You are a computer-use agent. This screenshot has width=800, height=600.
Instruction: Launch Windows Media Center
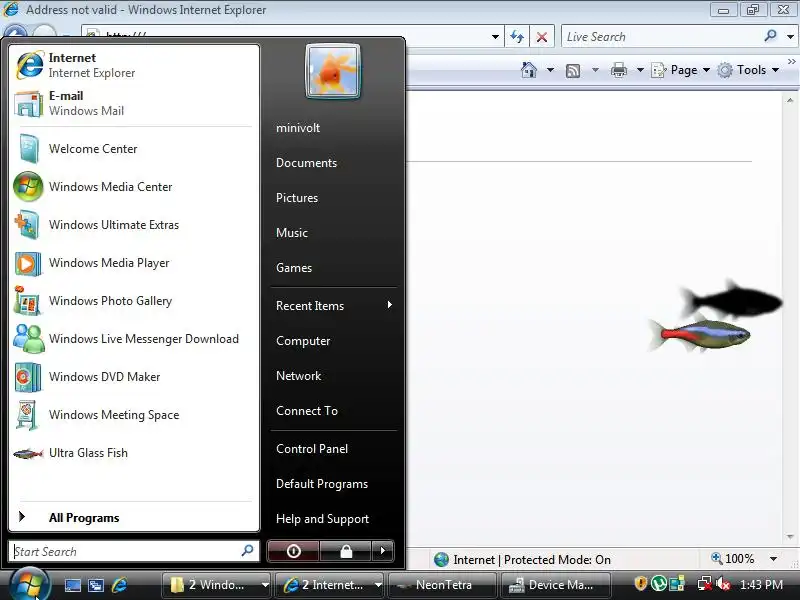134,187
